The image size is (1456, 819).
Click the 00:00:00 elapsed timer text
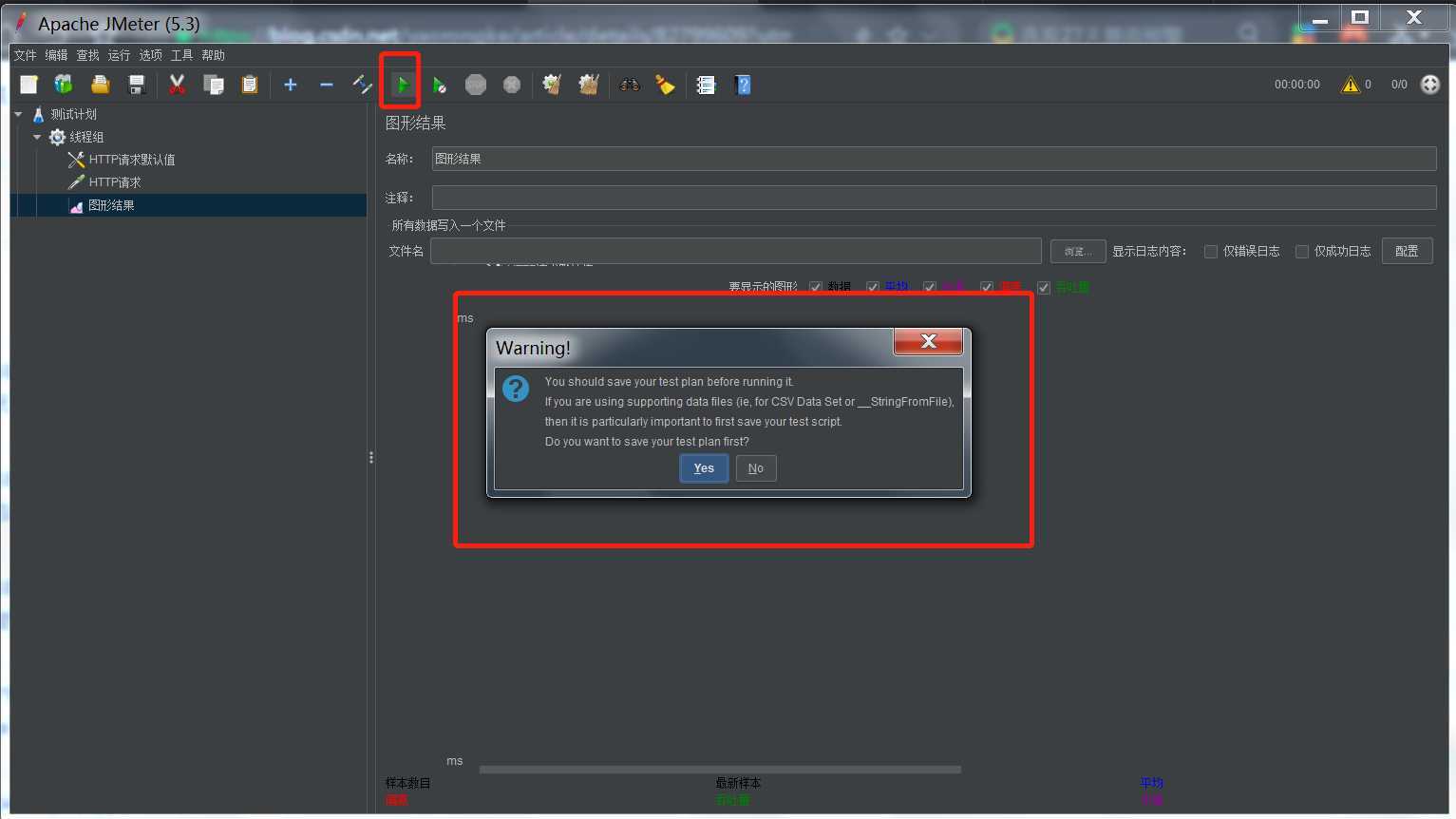1297,85
